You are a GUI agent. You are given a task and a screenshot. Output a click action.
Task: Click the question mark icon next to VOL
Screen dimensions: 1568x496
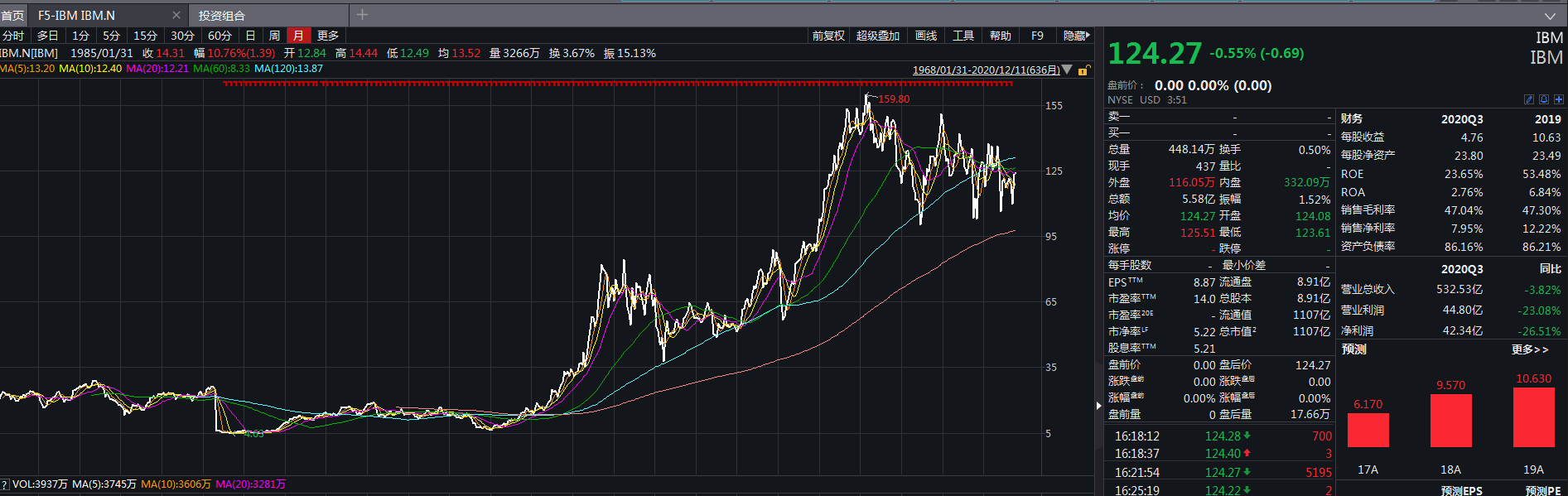(4, 484)
